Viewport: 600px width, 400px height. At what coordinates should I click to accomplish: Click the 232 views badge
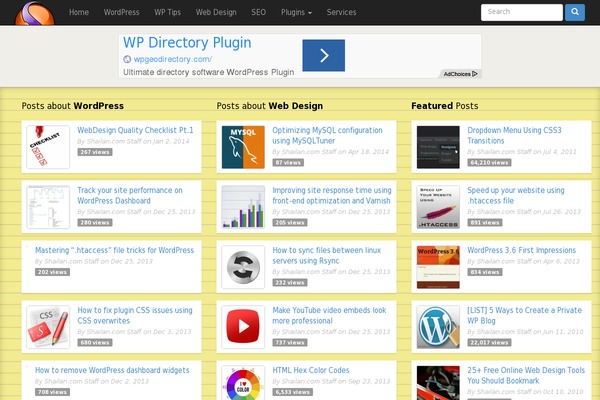tap(290, 282)
